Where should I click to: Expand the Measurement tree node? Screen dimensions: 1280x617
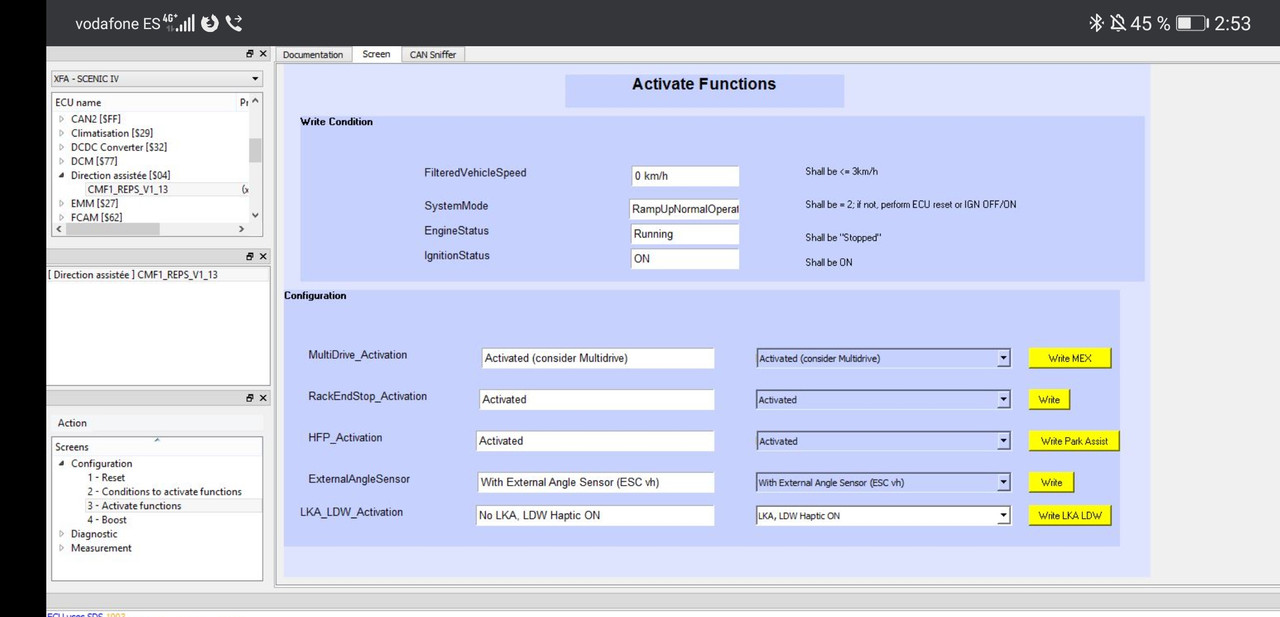point(62,548)
